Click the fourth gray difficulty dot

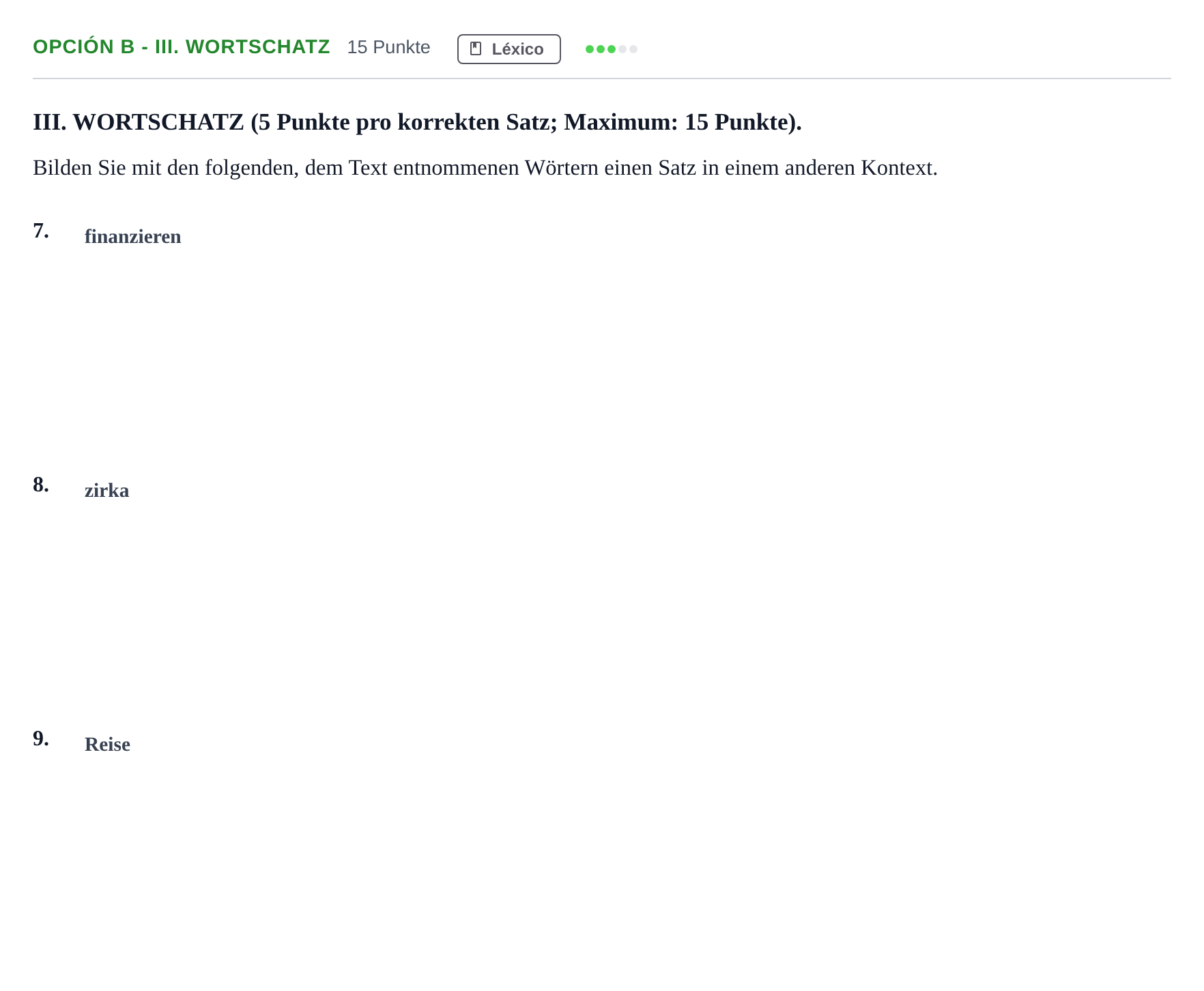(x=622, y=49)
